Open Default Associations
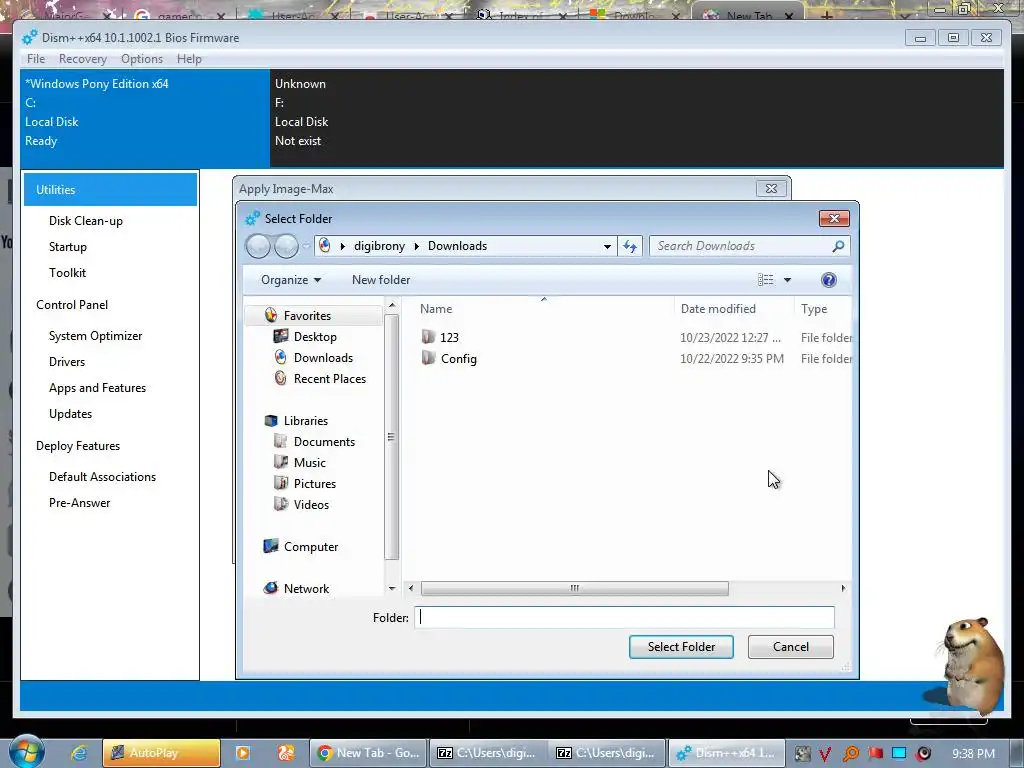Screen dimensions: 1024x768 tap(103, 477)
